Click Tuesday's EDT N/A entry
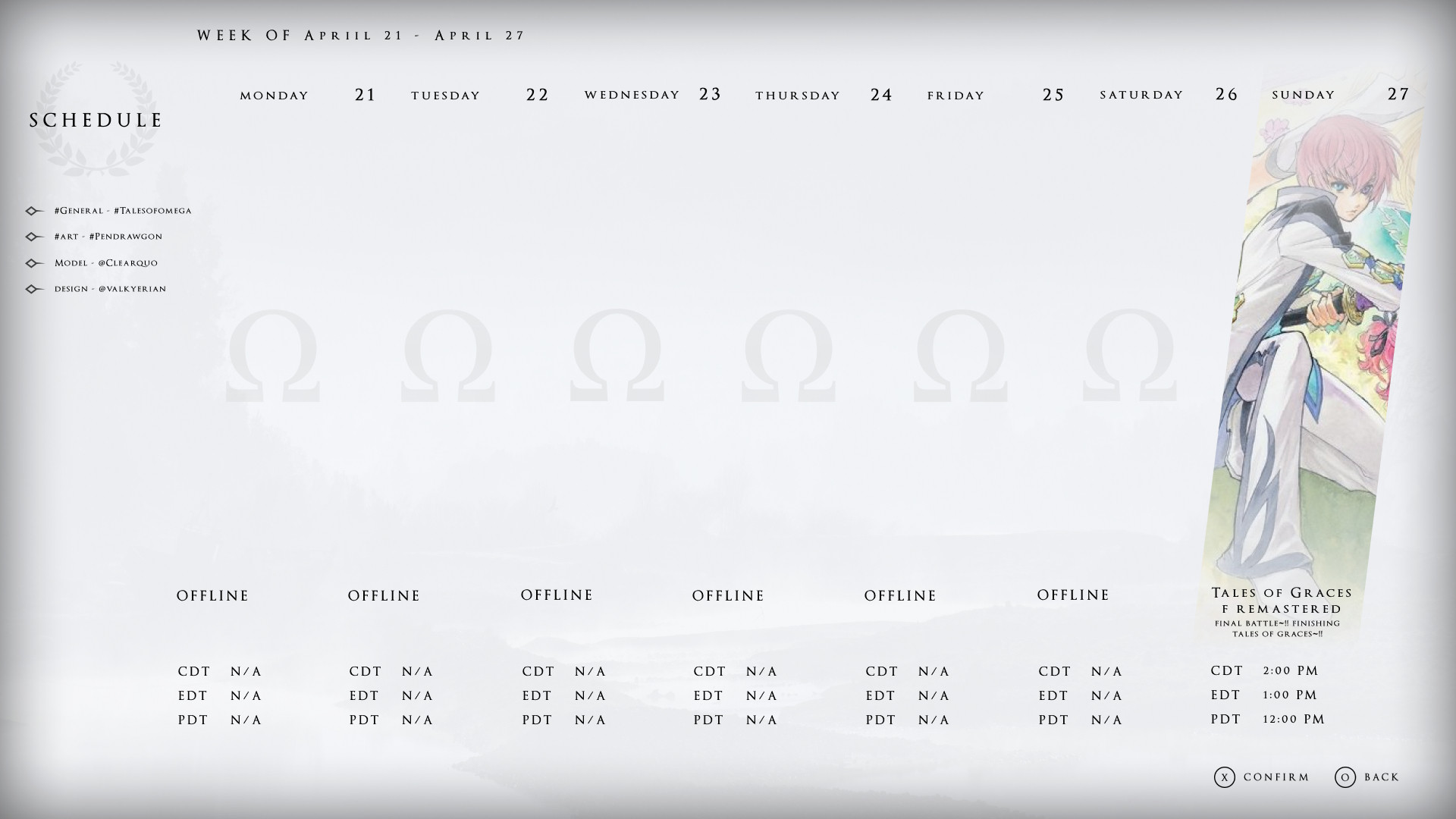1456x819 pixels. [391, 696]
